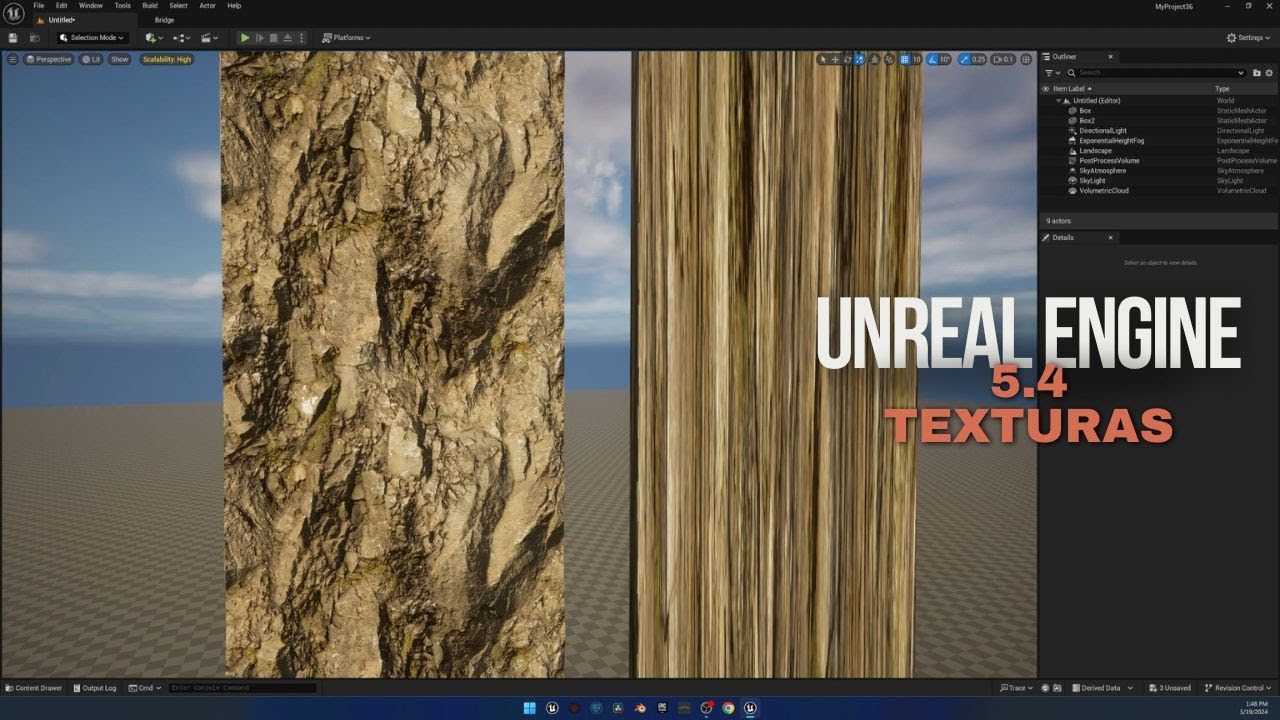Change the grid snap value 10
This screenshot has width=1280, height=720.
[917, 59]
